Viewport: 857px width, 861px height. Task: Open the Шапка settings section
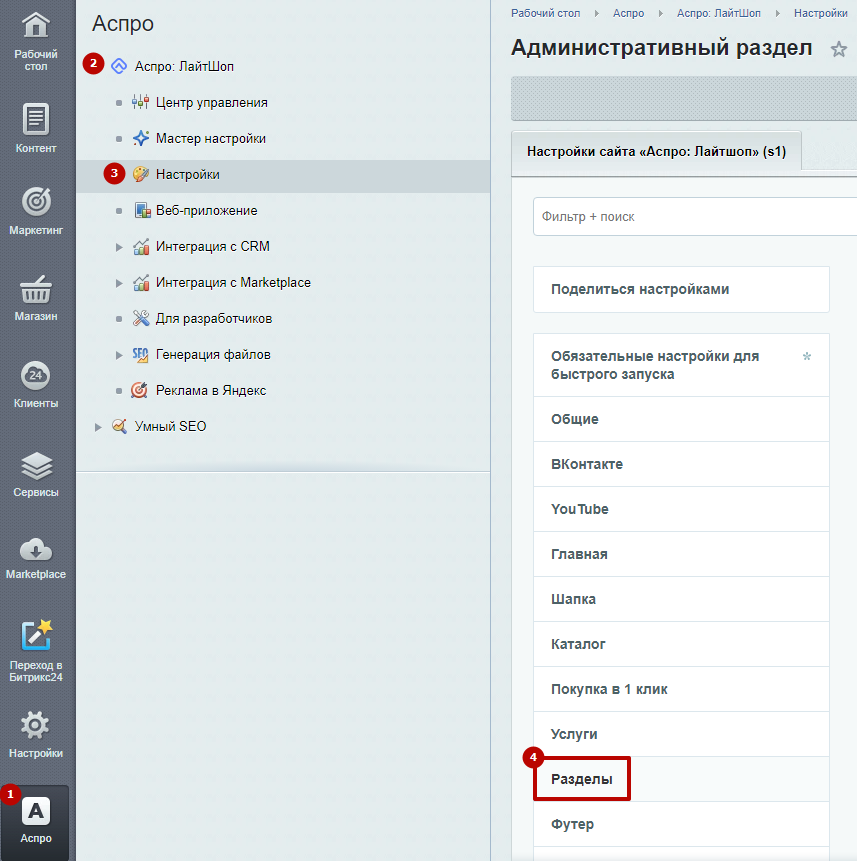[x=681, y=599]
